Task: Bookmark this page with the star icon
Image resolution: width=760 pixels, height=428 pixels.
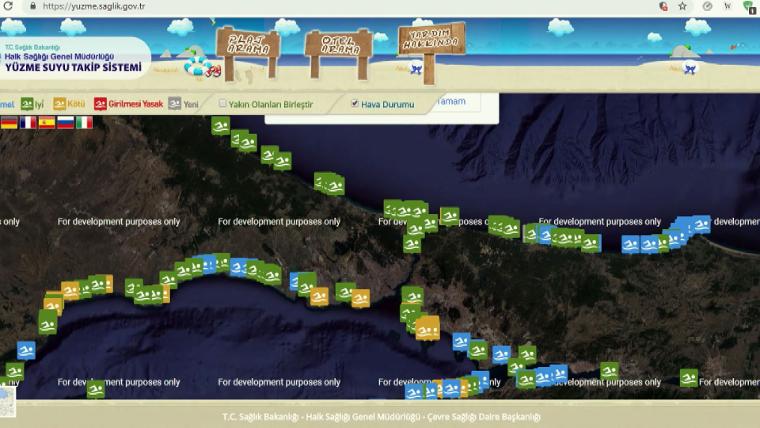Action: pos(682,6)
